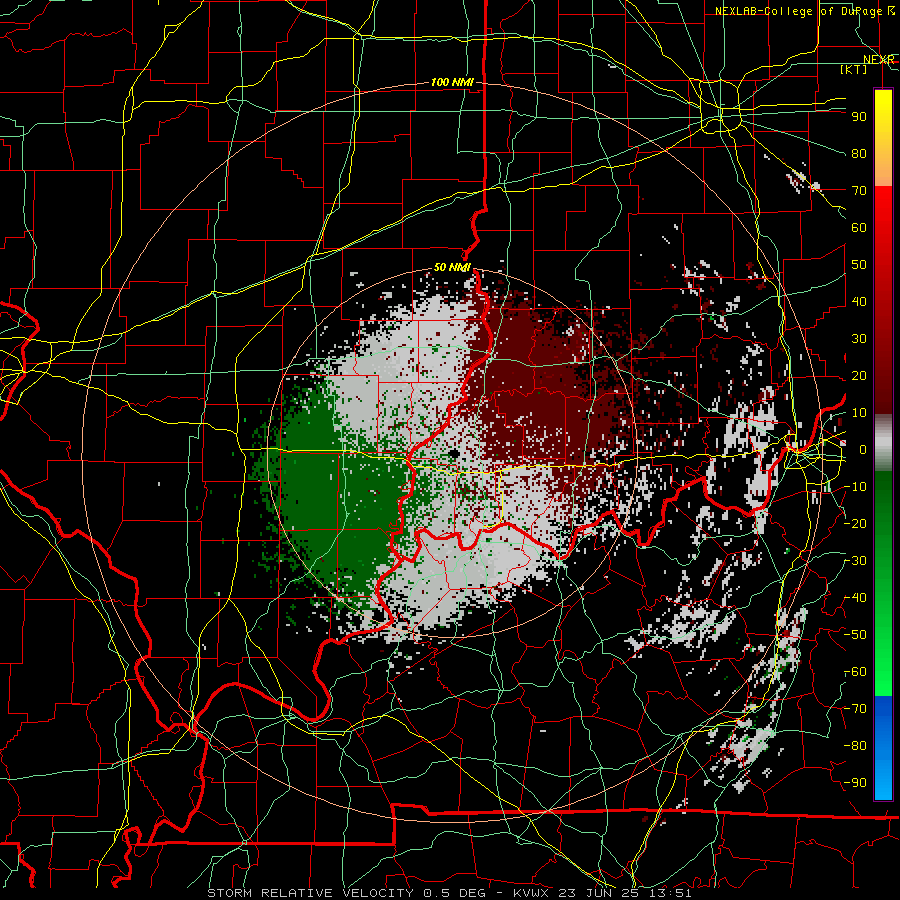Click the "100 NMI" range ring label
900x900 pixels.
point(452,83)
